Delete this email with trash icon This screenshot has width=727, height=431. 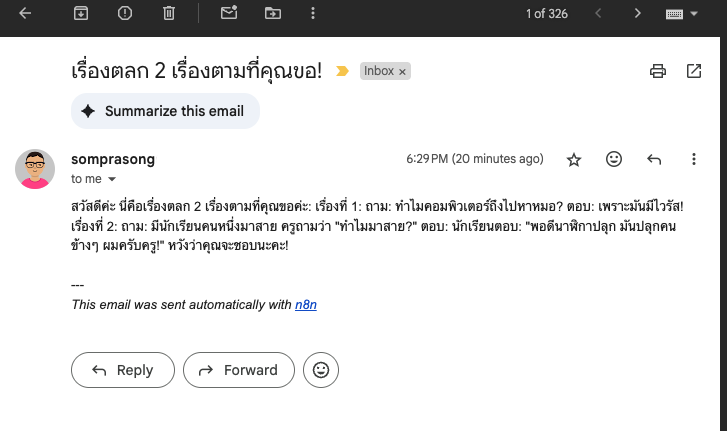[169, 13]
